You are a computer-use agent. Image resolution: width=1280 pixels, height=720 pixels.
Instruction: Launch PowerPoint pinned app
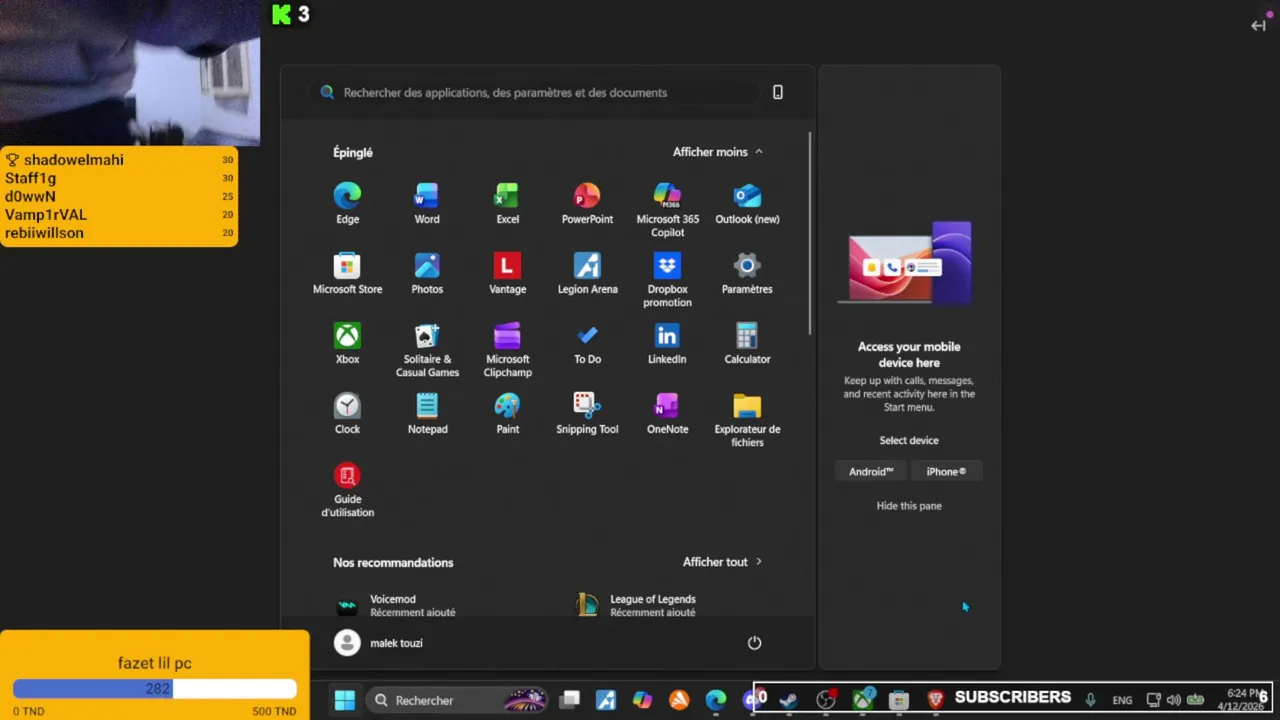coord(587,204)
